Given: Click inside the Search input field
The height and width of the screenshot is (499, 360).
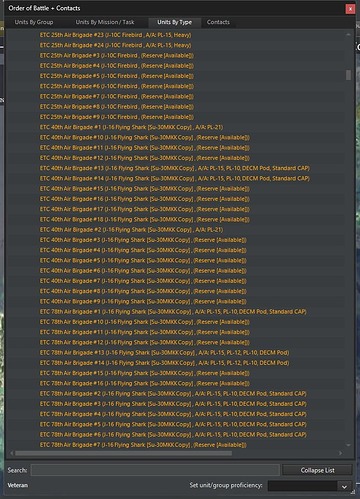Looking at the screenshot, I should click(x=155, y=470).
